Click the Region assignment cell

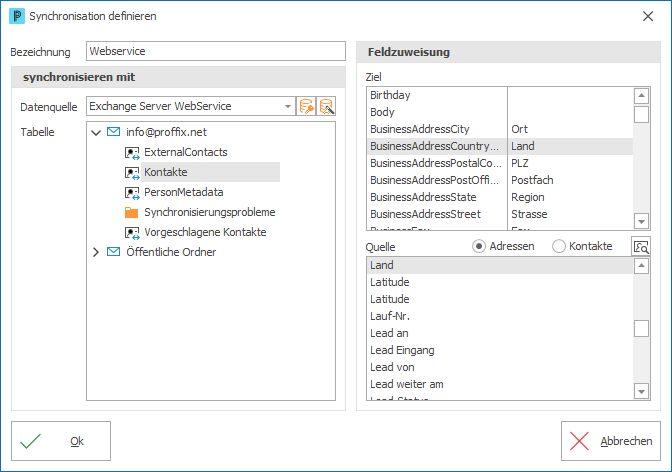click(x=570, y=197)
